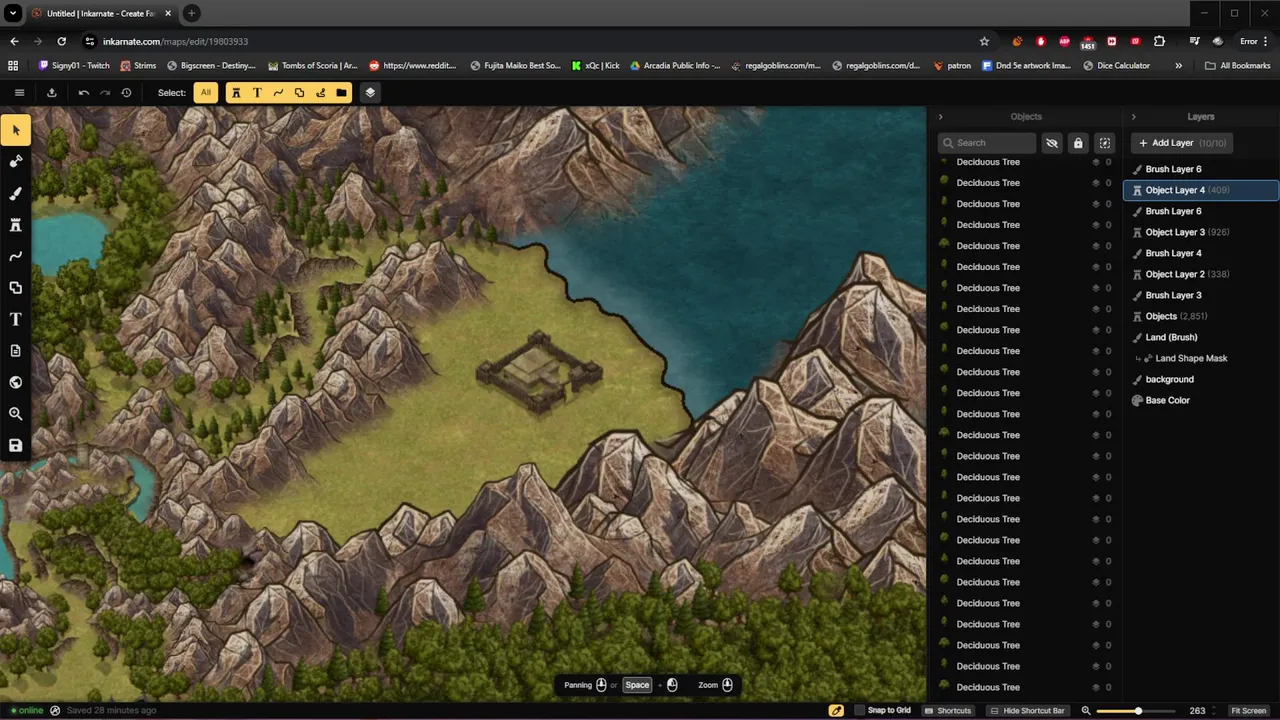This screenshot has height=720, width=1280.
Task: Click the Add Layer button
Action: [x=1181, y=143]
